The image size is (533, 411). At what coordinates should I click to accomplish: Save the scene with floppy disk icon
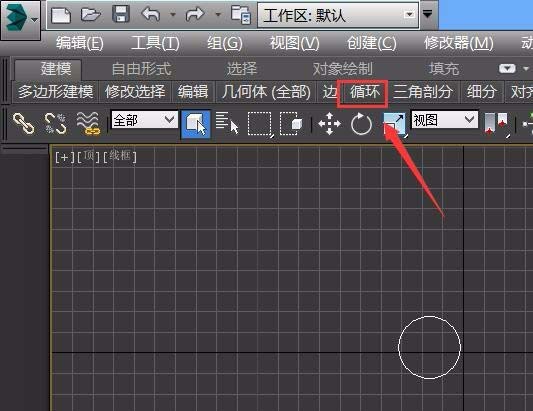[x=121, y=15]
